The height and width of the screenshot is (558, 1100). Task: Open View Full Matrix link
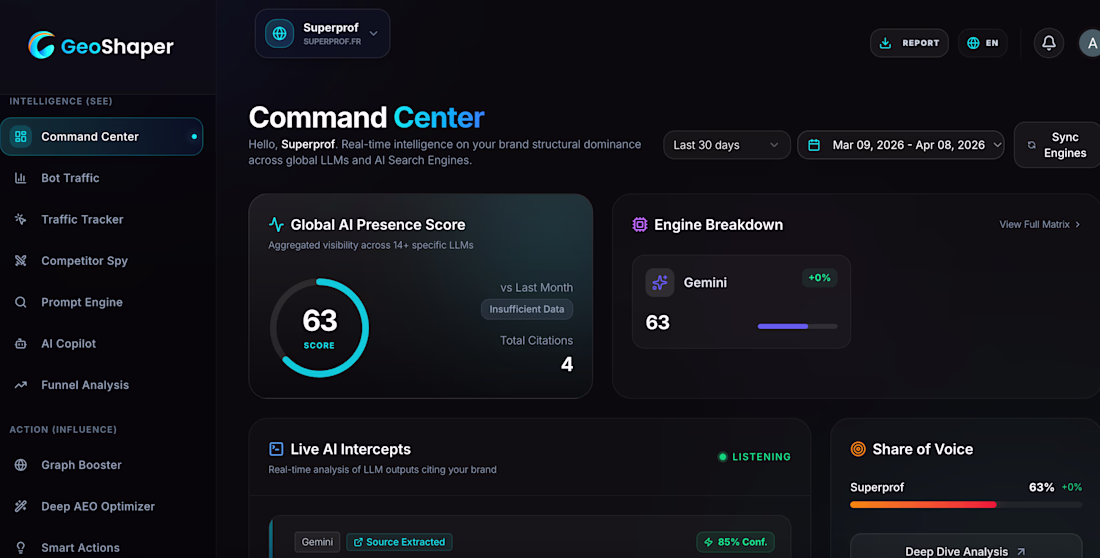pyautogui.click(x=1039, y=225)
